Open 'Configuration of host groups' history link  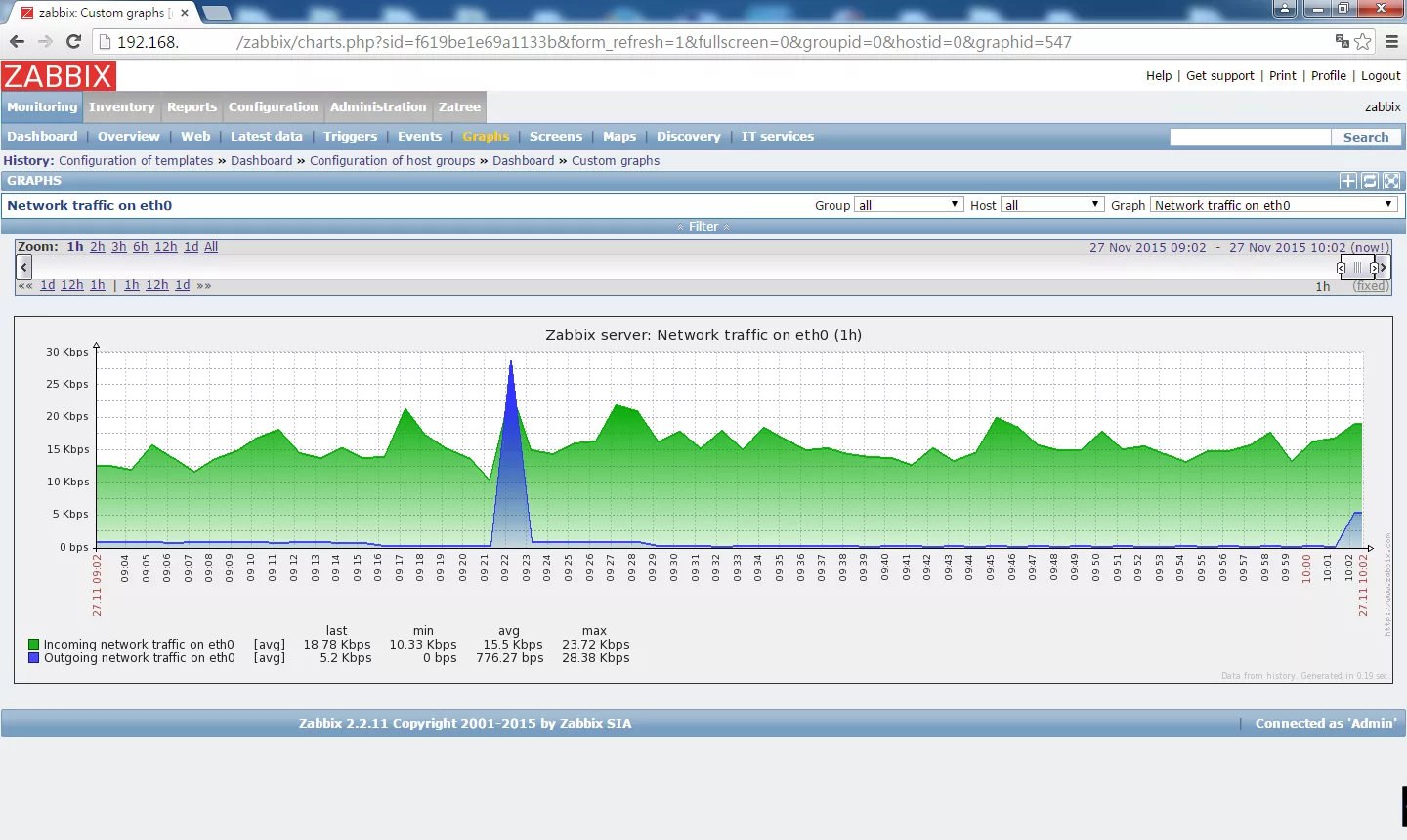392,161
